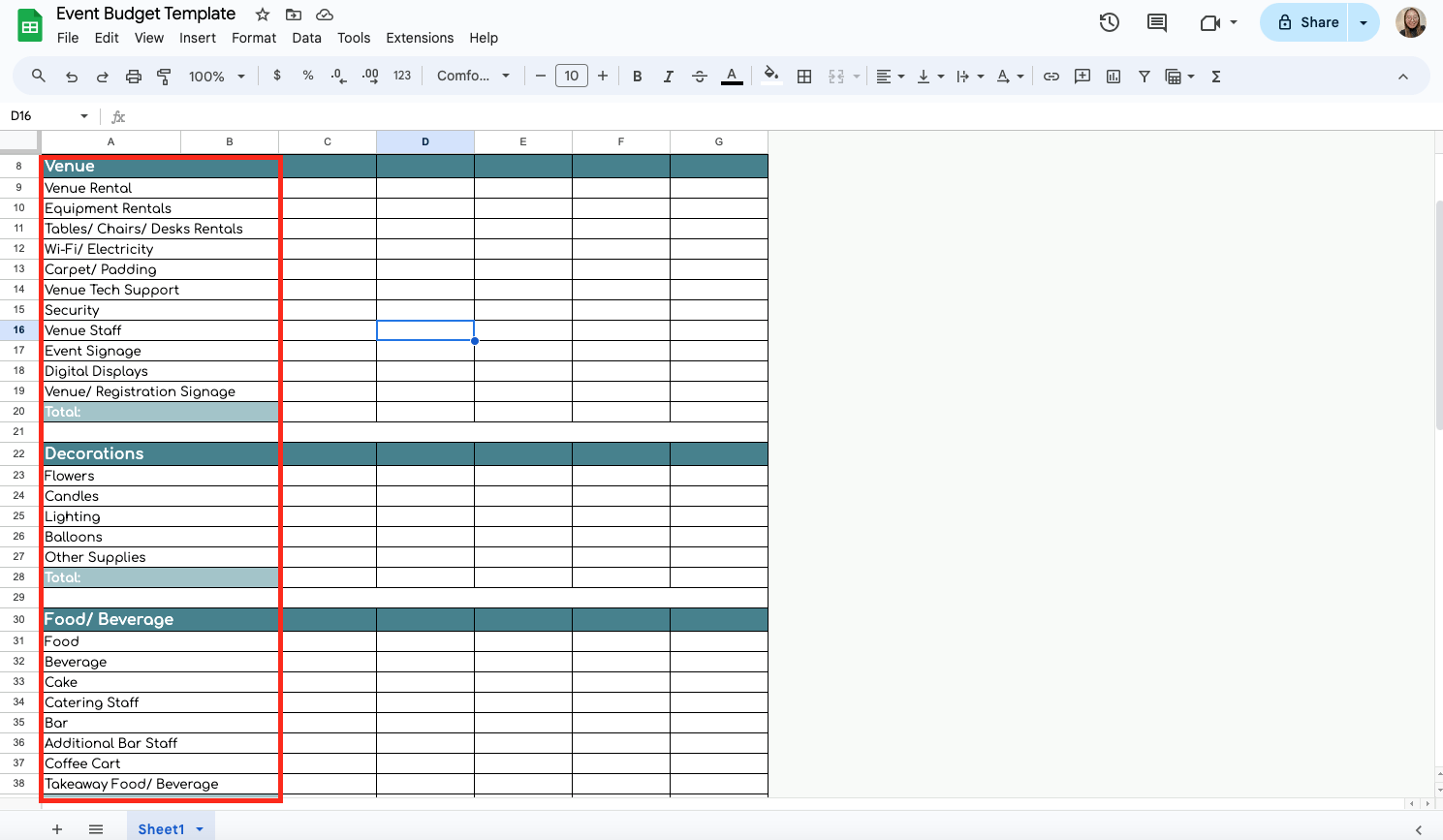Click the Share button
1443x840 pixels.
click(x=1306, y=22)
